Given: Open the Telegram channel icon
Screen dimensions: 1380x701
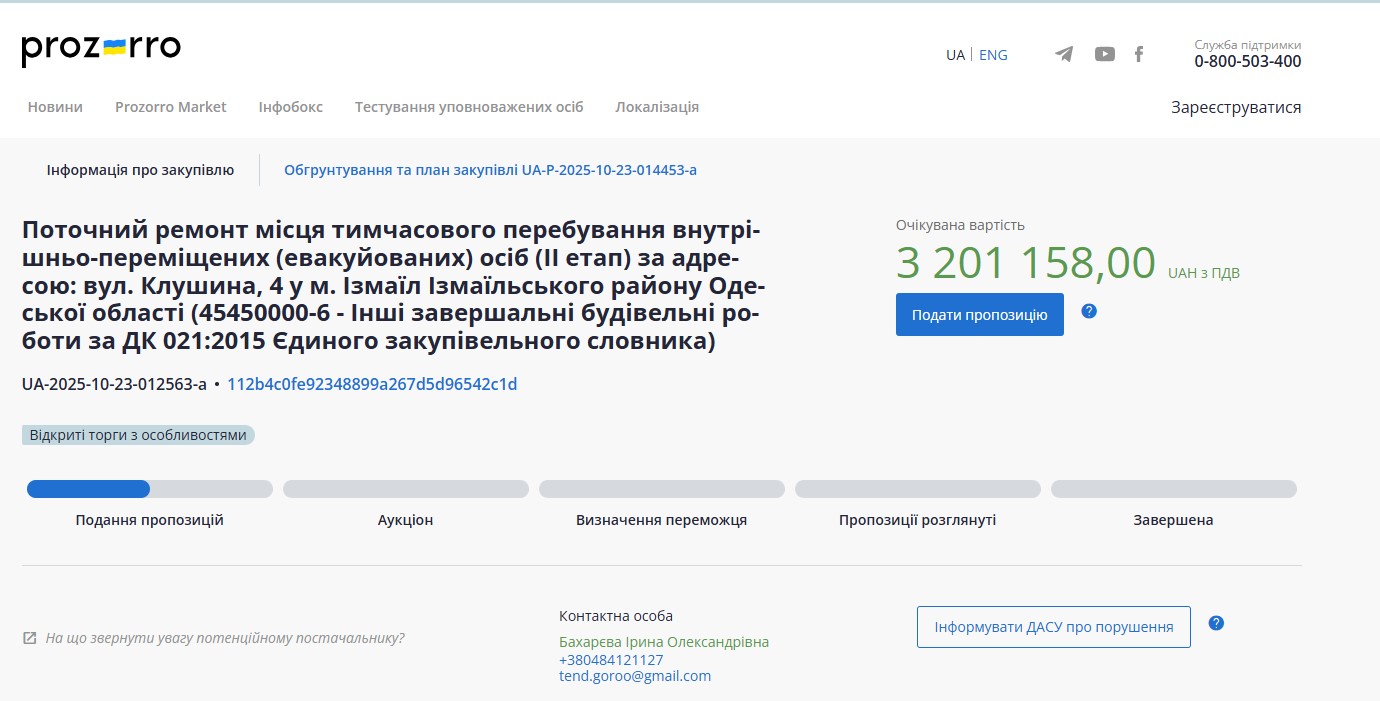Looking at the screenshot, I should click(1064, 54).
